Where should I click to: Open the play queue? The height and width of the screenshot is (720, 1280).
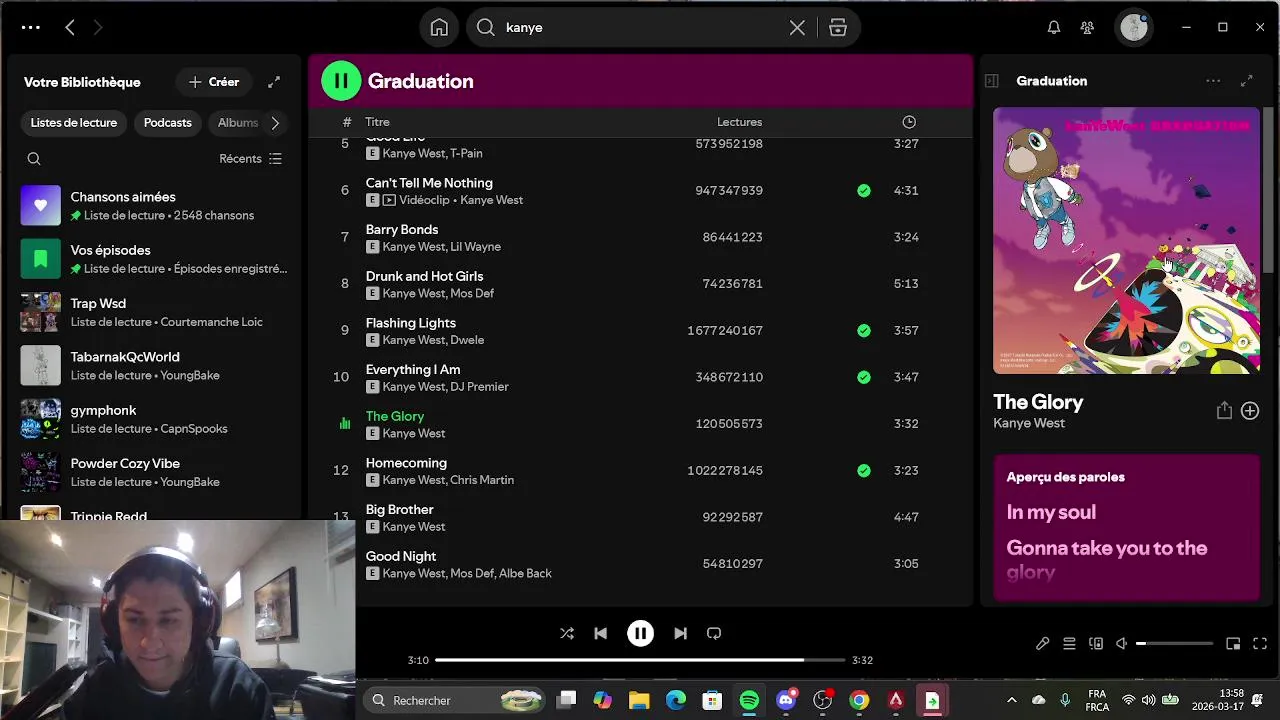coord(1069,644)
